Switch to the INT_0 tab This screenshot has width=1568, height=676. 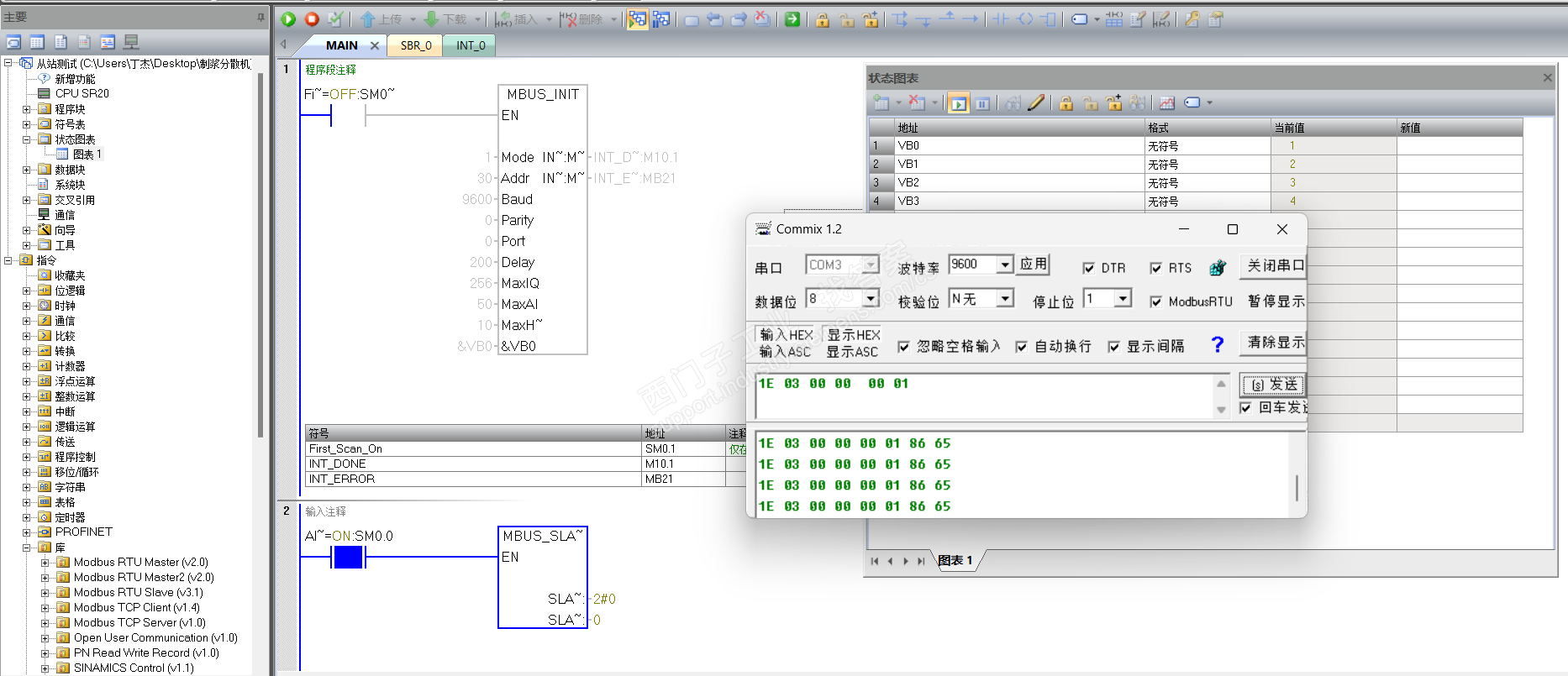[471, 45]
